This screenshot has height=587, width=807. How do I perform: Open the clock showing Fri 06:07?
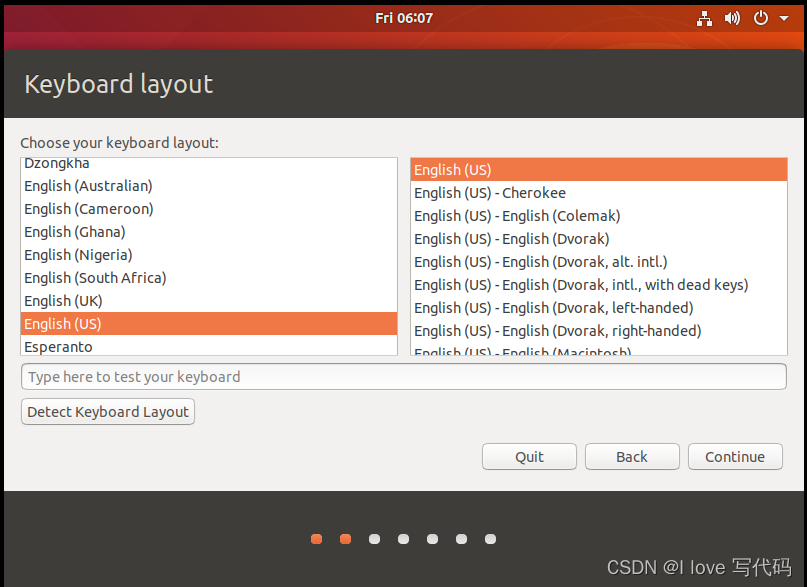(x=404, y=19)
